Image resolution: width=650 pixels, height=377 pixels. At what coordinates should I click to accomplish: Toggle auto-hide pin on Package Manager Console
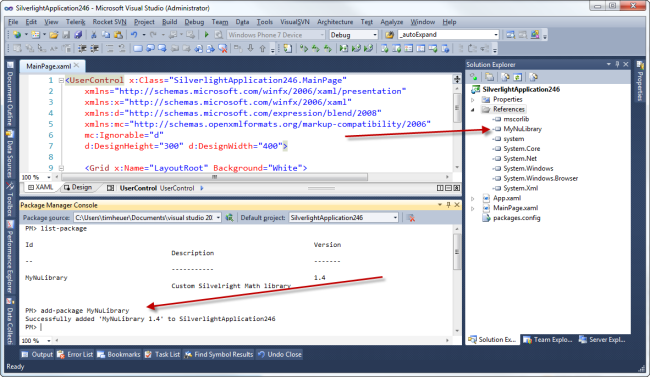[448, 205]
